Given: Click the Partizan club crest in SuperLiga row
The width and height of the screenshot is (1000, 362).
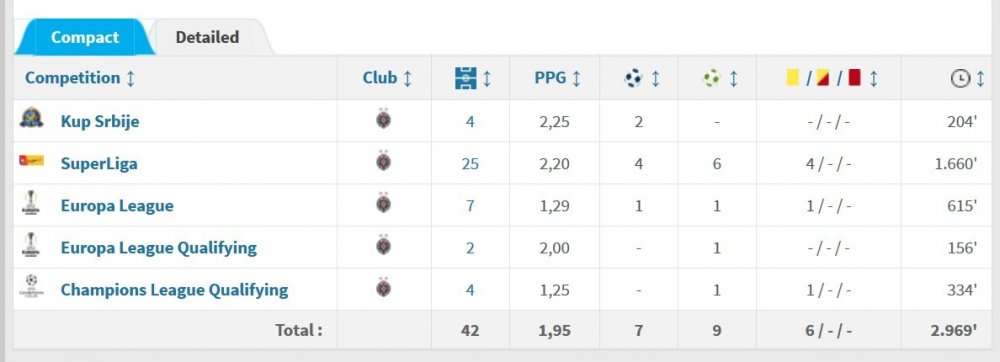Looking at the screenshot, I should tap(383, 161).
